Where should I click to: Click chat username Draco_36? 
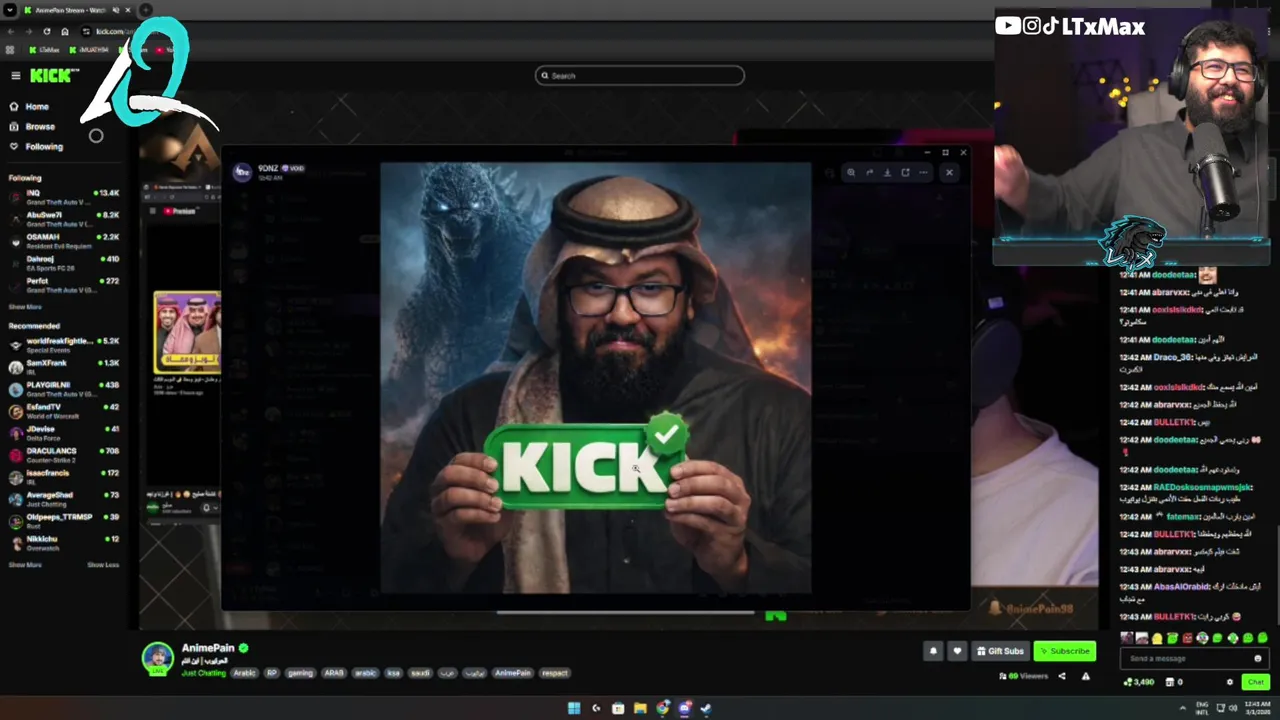tap(1173, 357)
